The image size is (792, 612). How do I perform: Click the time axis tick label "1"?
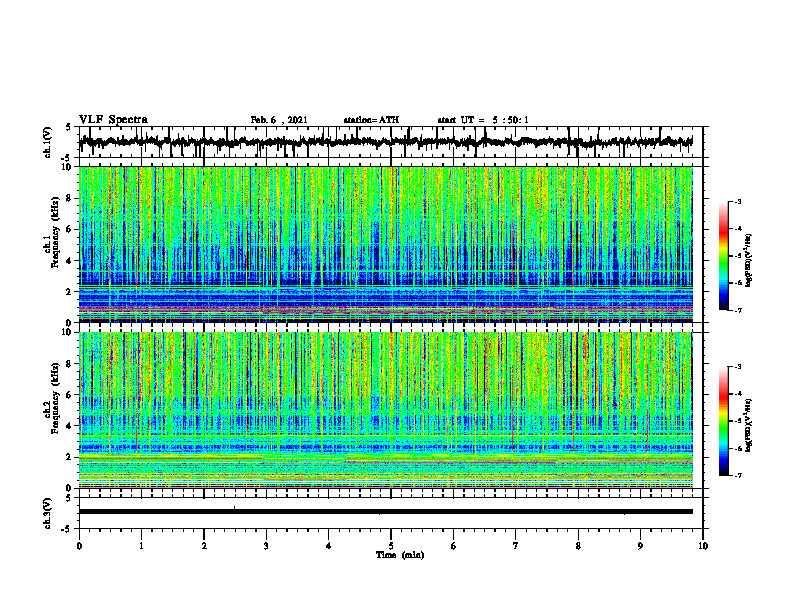pos(141,546)
